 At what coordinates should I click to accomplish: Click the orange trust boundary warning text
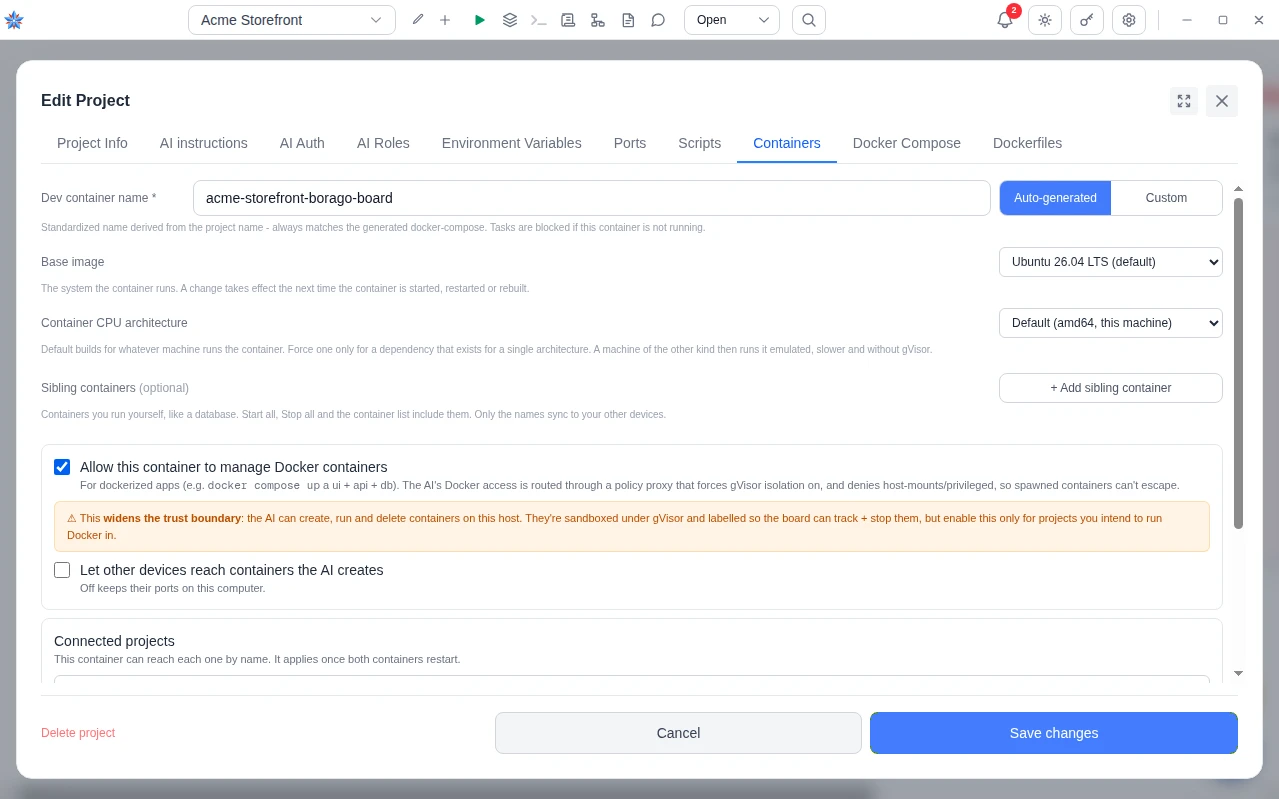(631, 527)
